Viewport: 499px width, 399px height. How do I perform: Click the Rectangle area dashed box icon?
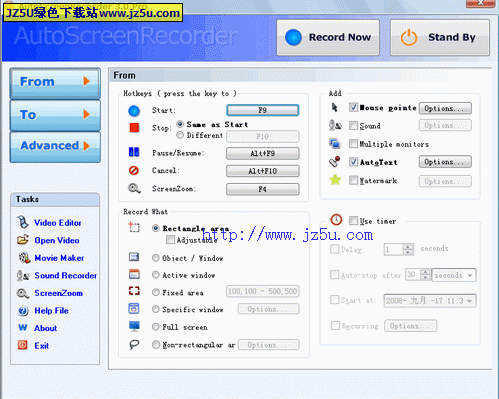click(x=134, y=227)
